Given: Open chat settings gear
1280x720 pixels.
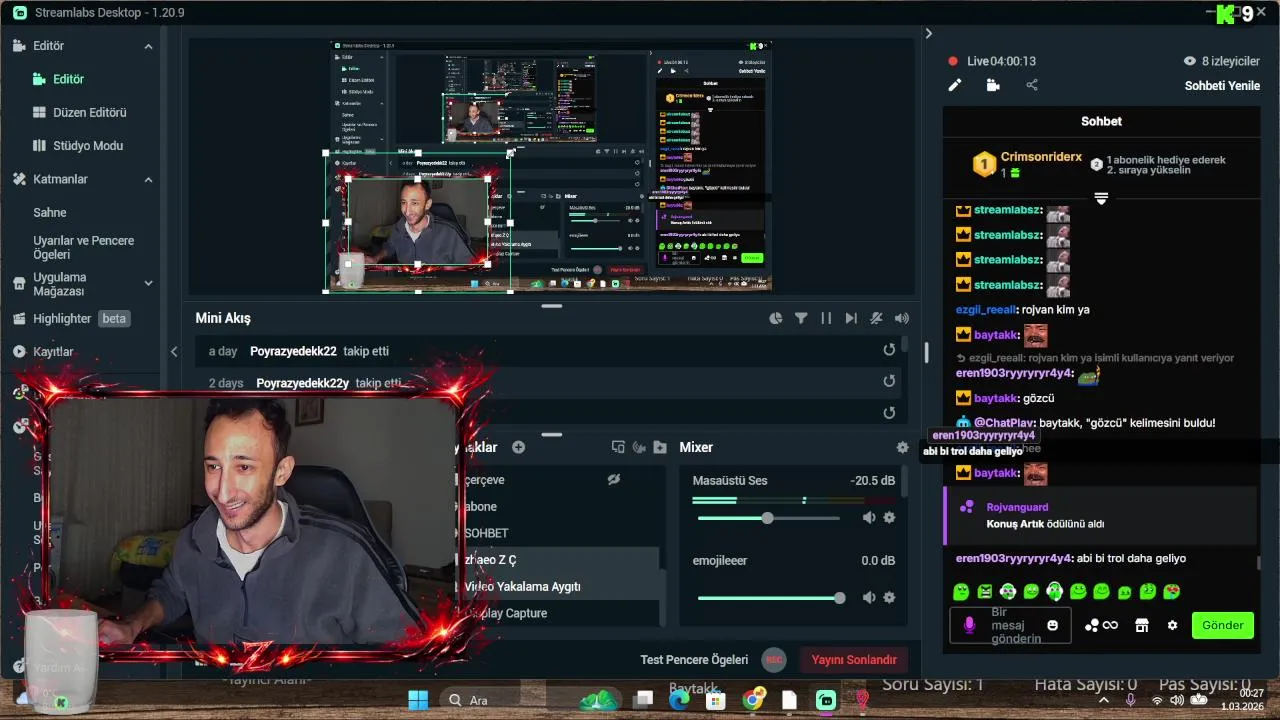Looking at the screenshot, I should click(x=1172, y=625).
